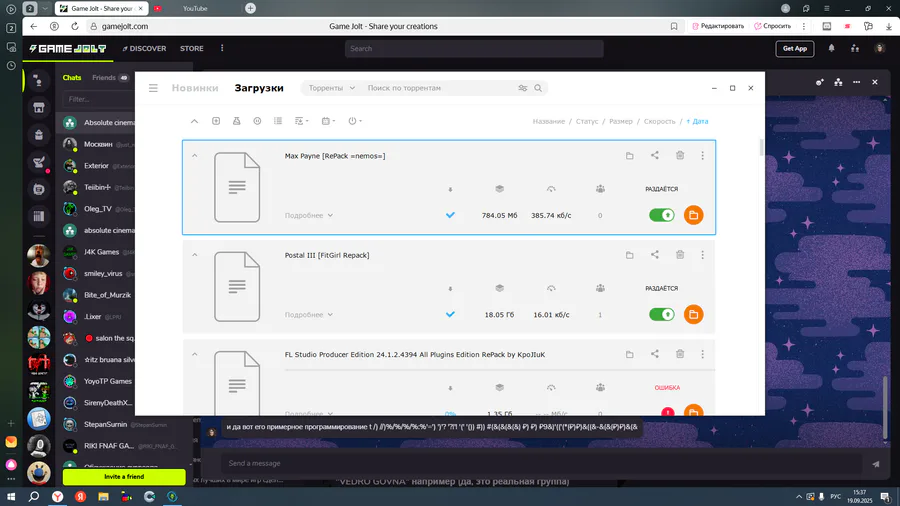
Task: Expand Торренты search type dropdown
Action: point(331,88)
